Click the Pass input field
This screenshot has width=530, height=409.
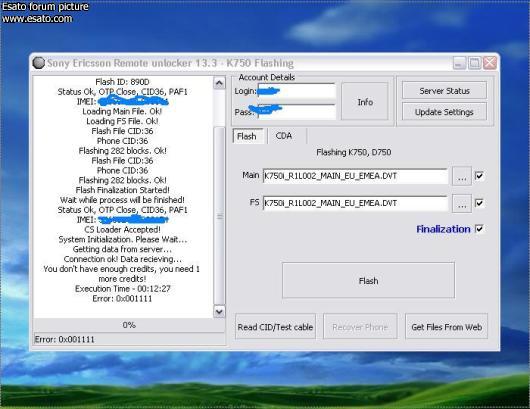click(296, 112)
